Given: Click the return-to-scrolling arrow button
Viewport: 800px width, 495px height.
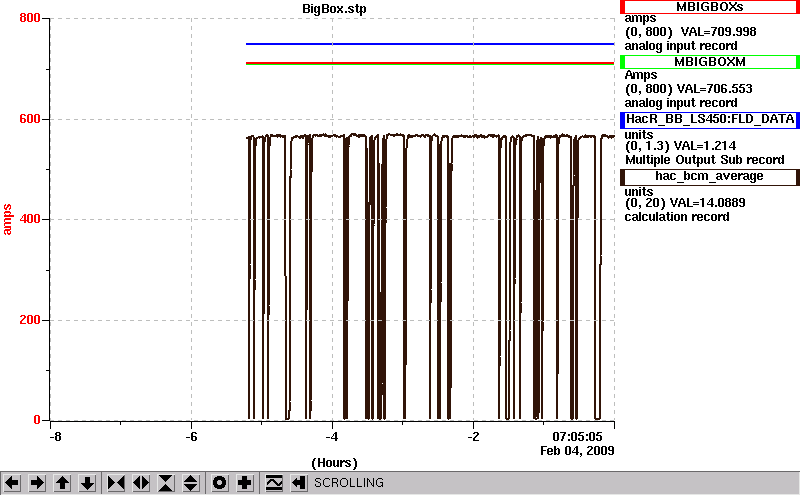Looking at the screenshot, I should tap(299, 483).
